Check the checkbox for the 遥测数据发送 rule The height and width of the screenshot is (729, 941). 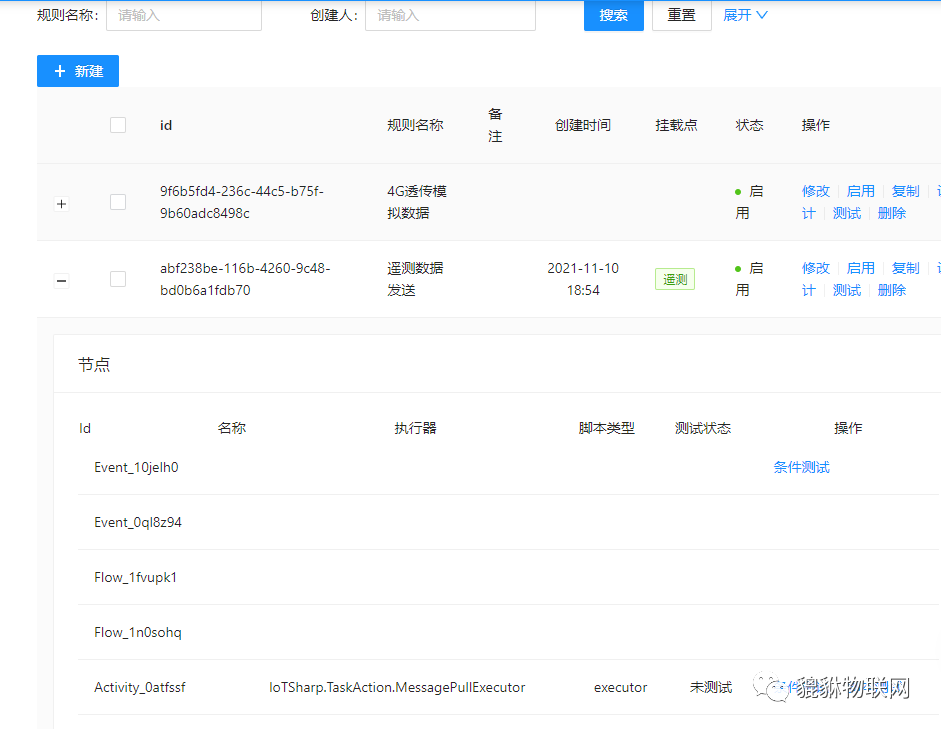(117, 279)
